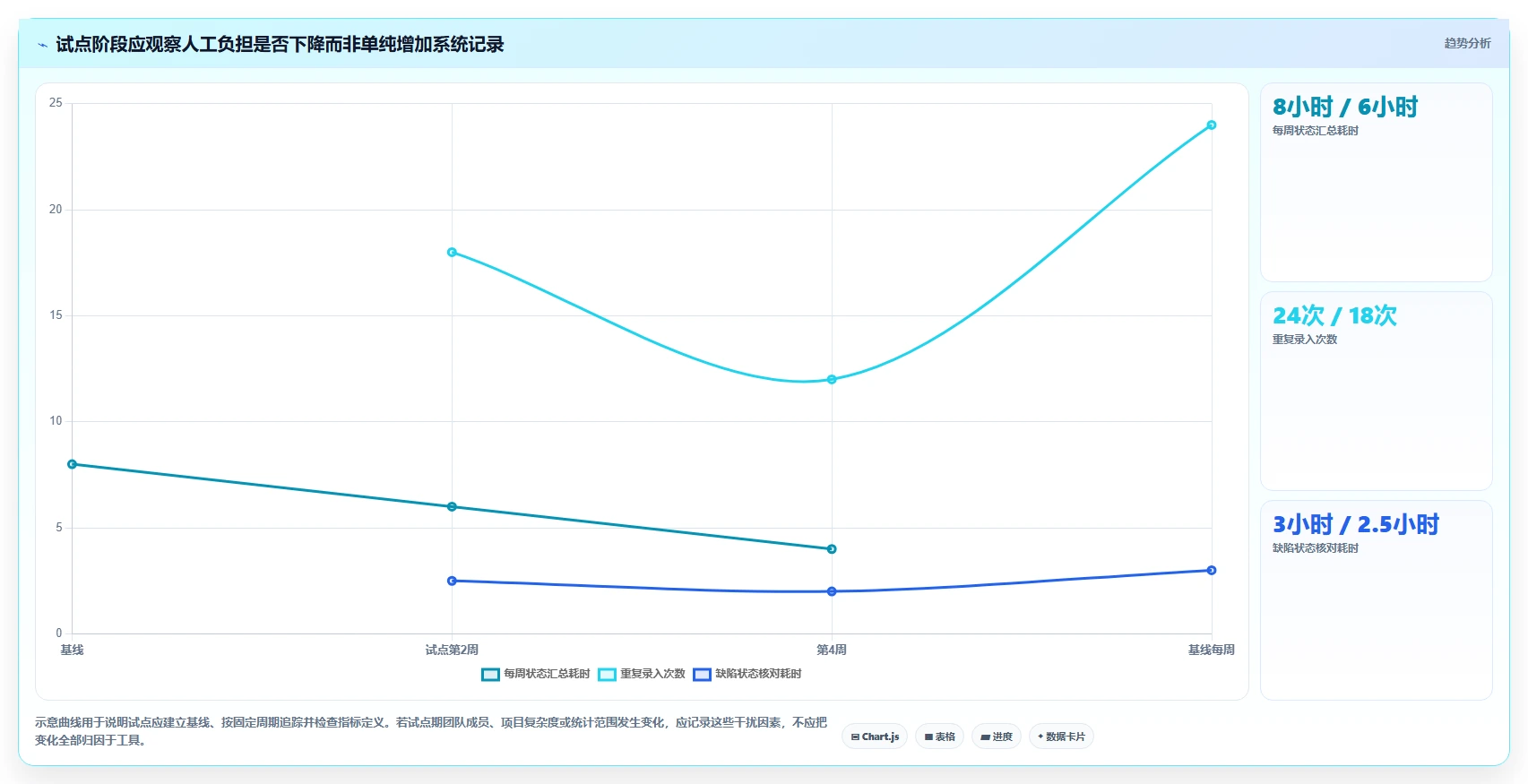
Task: Click the blue 缺陷状态核对耗时 legend color box
Action: [x=702, y=675]
